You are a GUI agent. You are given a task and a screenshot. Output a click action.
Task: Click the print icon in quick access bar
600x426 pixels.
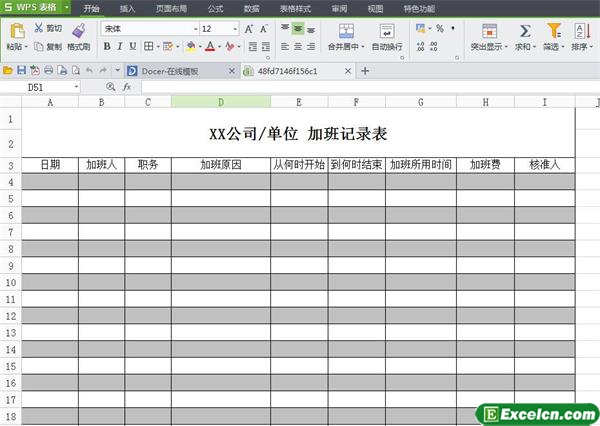[x=49, y=70]
